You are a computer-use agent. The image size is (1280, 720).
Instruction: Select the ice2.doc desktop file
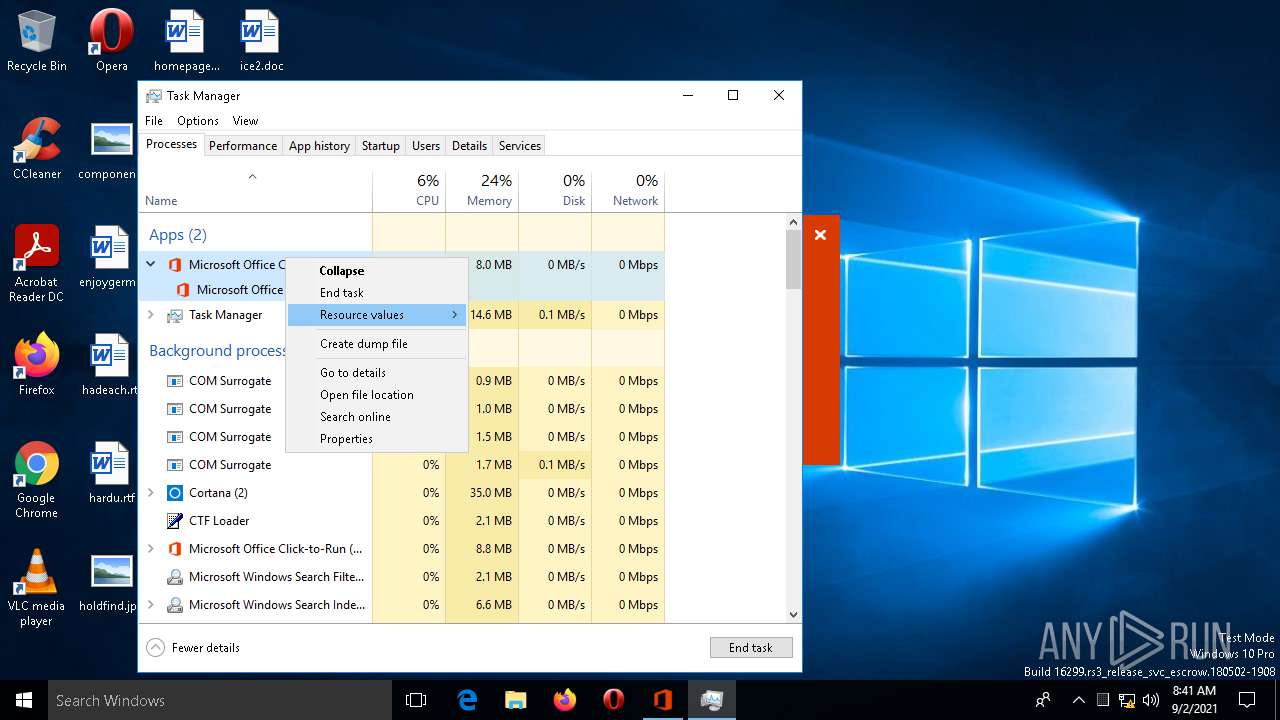(x=261, y=40)
